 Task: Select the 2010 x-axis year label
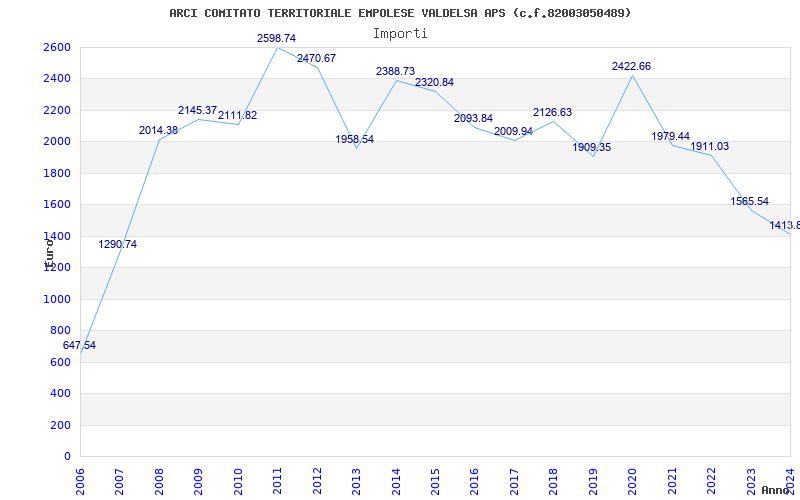[x=238, y=481]
